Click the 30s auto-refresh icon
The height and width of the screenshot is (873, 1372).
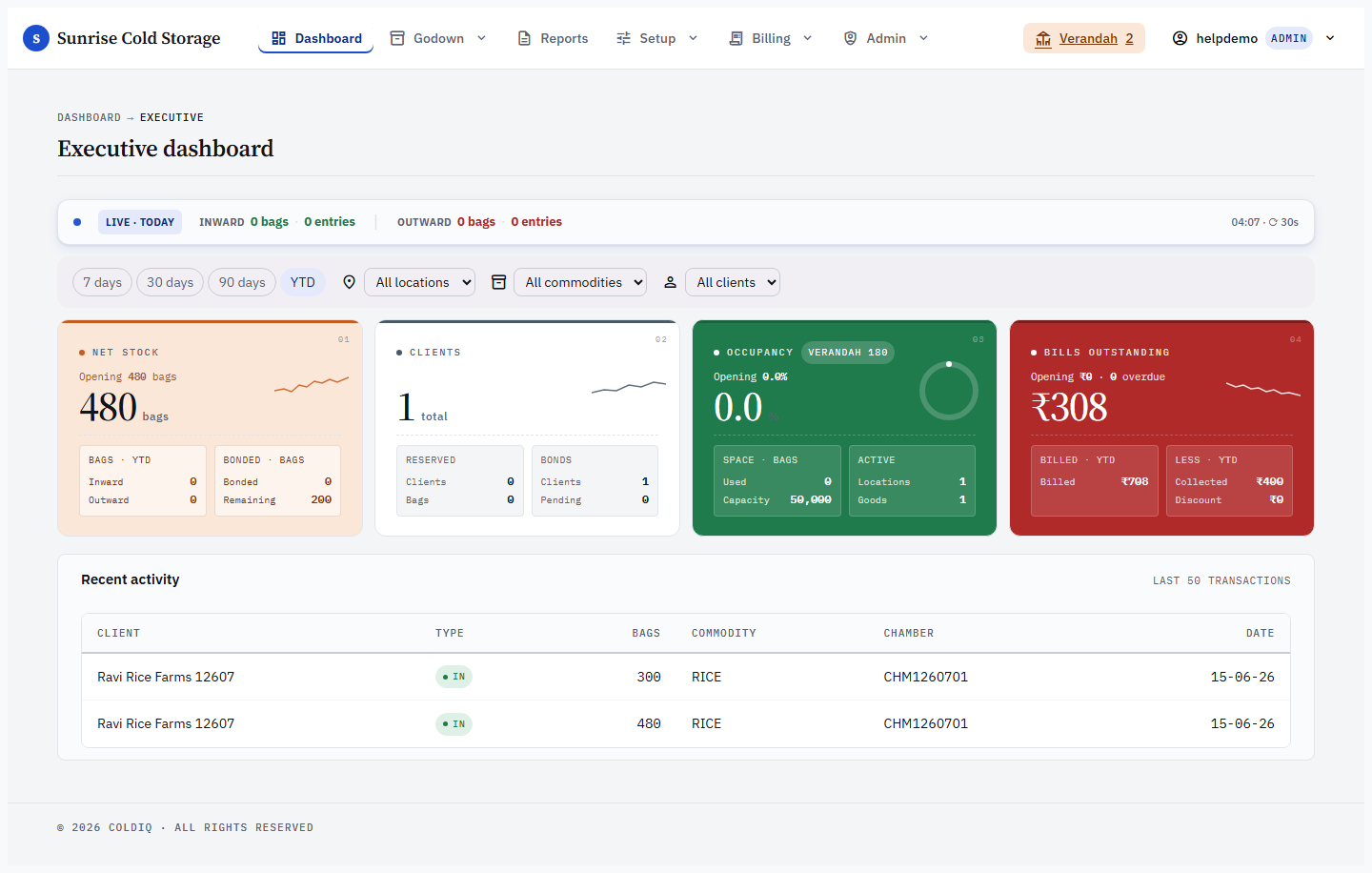pos(1273,222)
